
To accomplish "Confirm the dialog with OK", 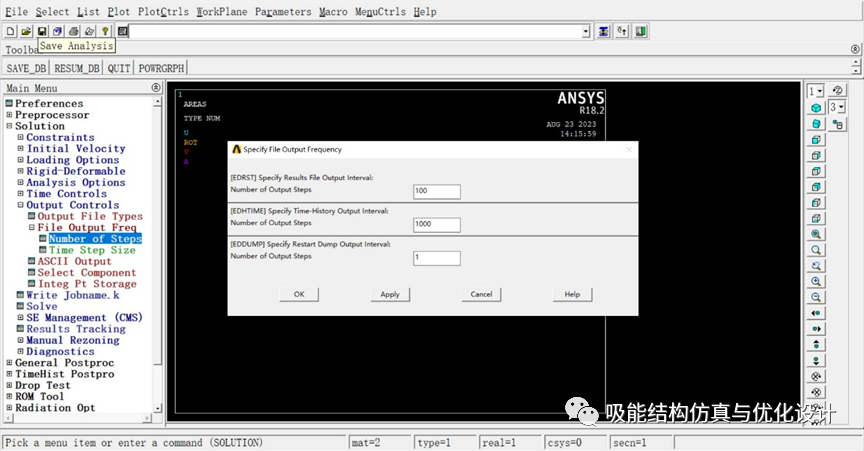I will (299, 294).
